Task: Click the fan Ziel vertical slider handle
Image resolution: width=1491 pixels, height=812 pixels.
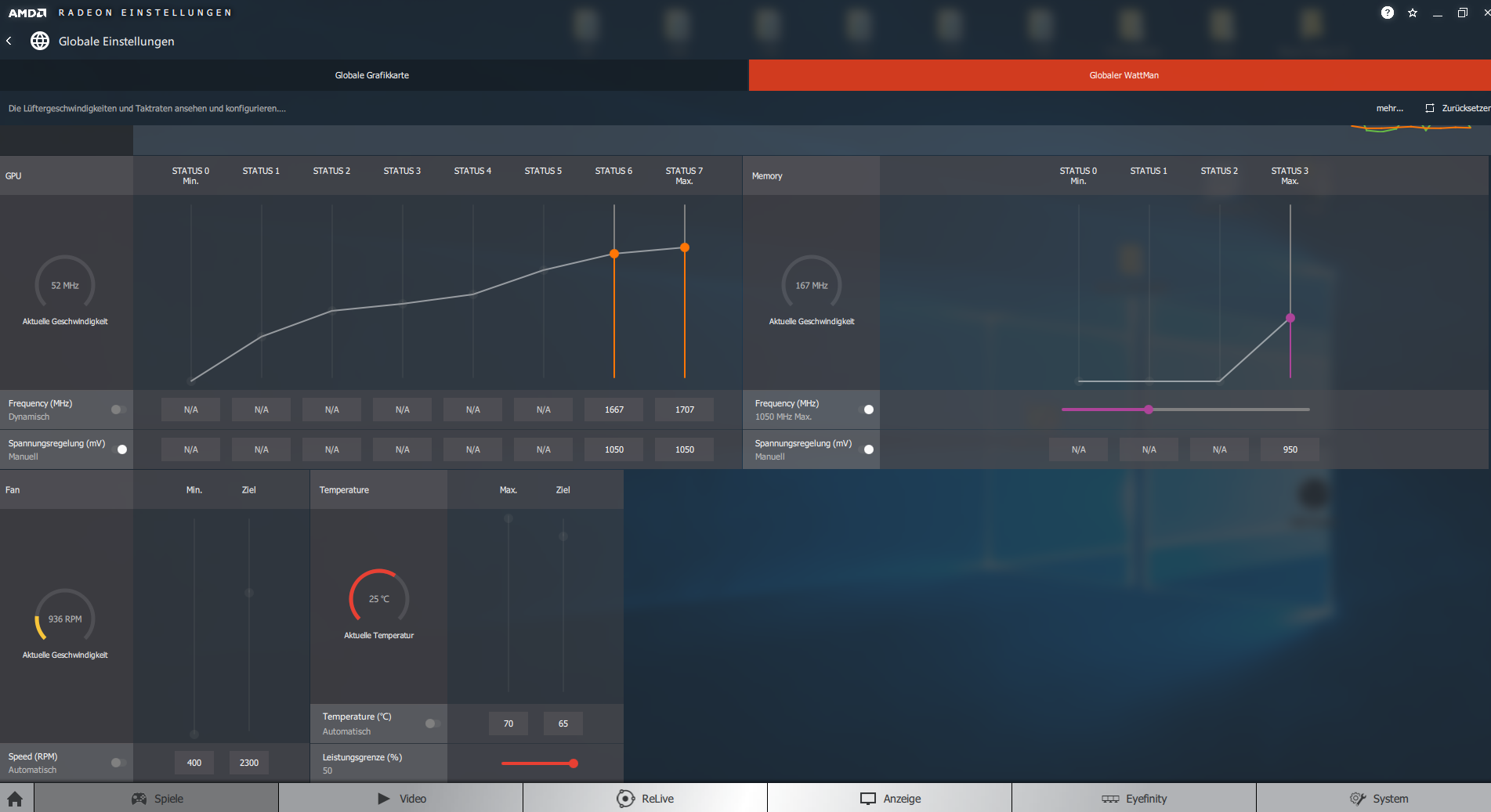Action: pos(249,593)
